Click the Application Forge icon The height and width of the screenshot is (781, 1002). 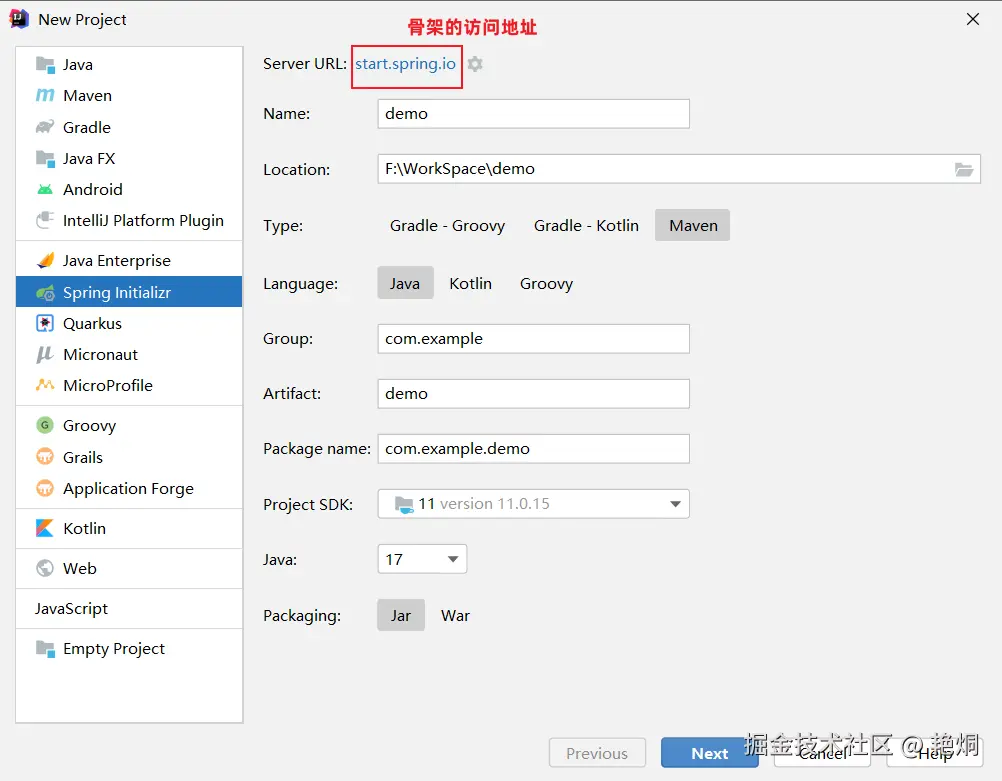click(45, 488)
